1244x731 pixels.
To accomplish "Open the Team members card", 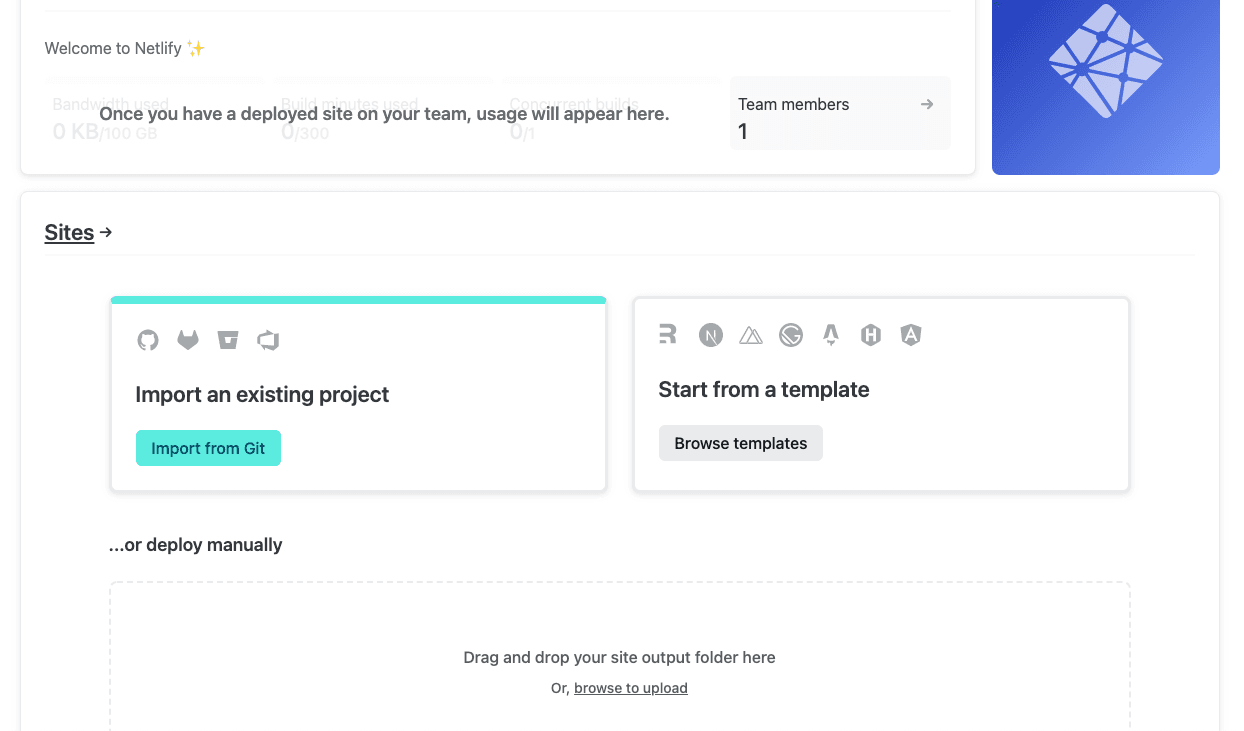I will point(840,113).
